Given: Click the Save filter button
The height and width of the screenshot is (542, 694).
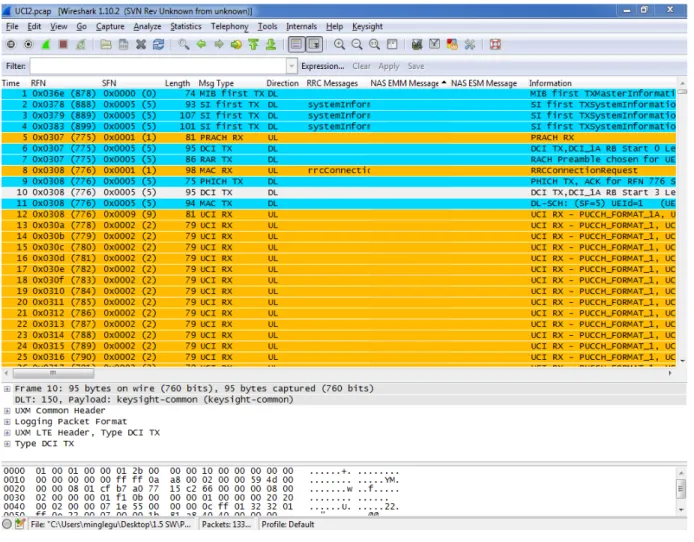Looking at the screenshot, I should [416, 66].
